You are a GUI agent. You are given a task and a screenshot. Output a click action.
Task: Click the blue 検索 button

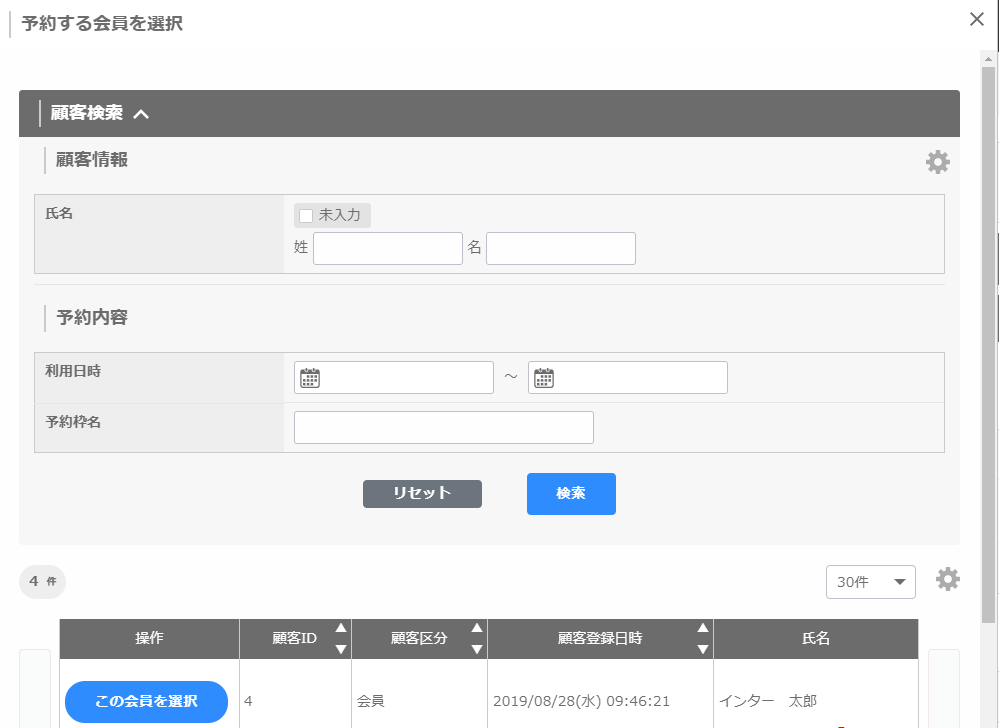571,494
